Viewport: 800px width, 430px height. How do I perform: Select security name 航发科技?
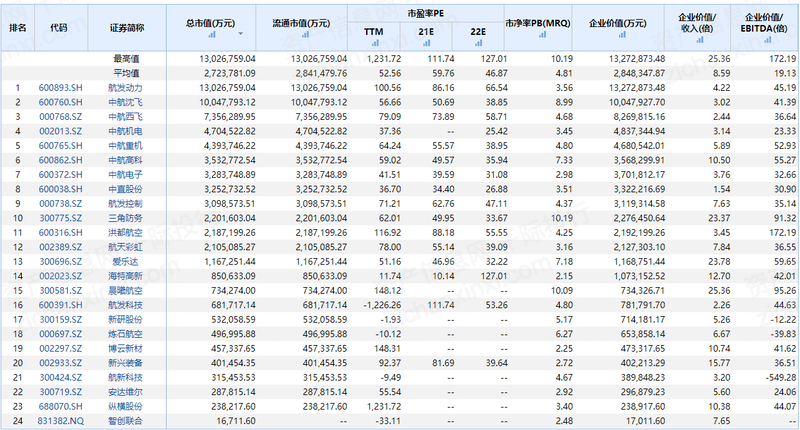(126, 305)
